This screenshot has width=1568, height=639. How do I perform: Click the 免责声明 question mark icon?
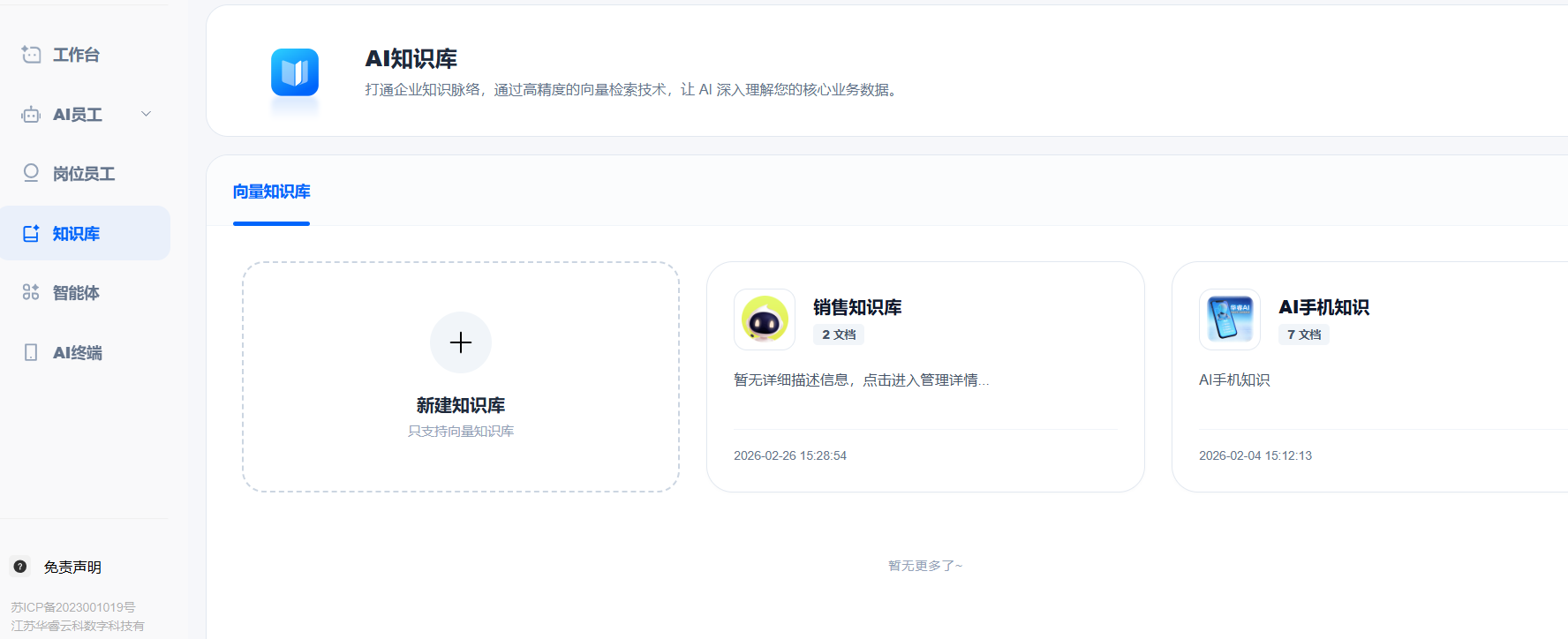click(x=20, y=567)
